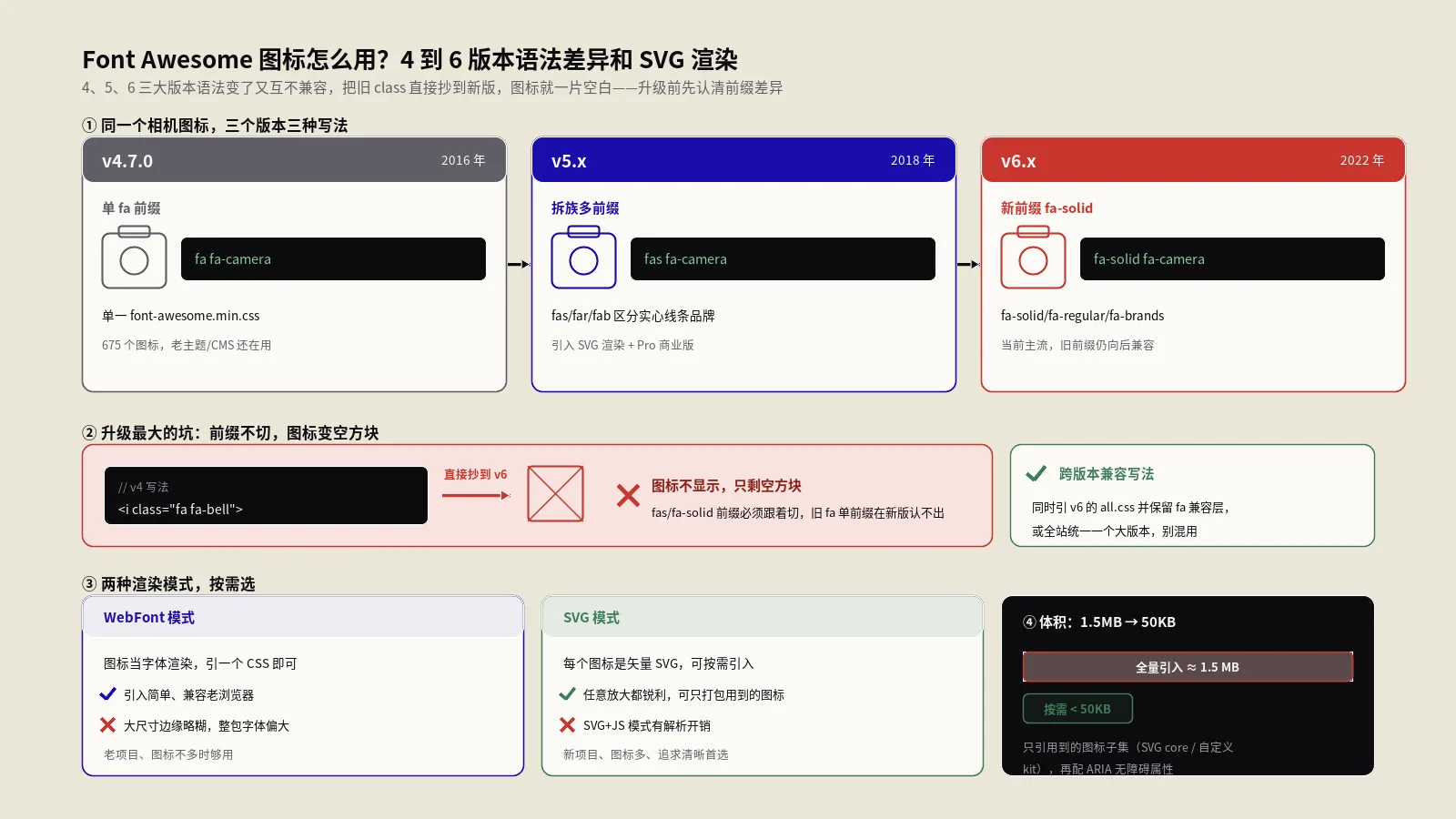Click the 跨版本兼容写法 heading

coord(1107,474)
